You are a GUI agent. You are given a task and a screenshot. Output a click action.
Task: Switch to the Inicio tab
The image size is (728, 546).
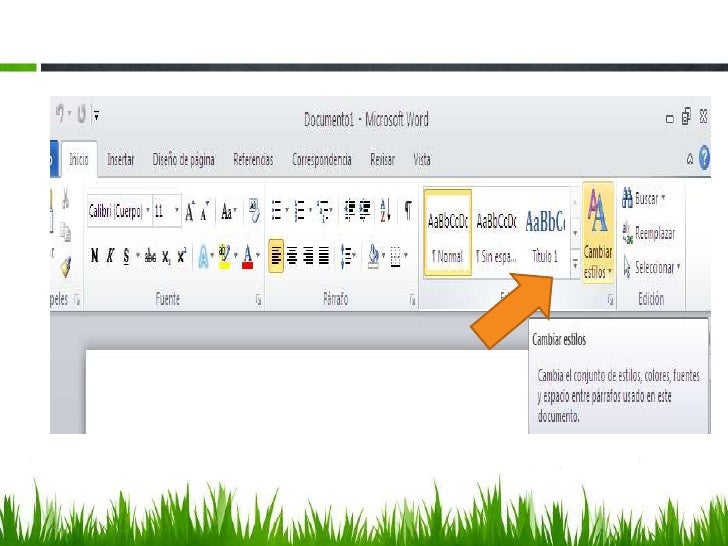[x=79, y=160]
